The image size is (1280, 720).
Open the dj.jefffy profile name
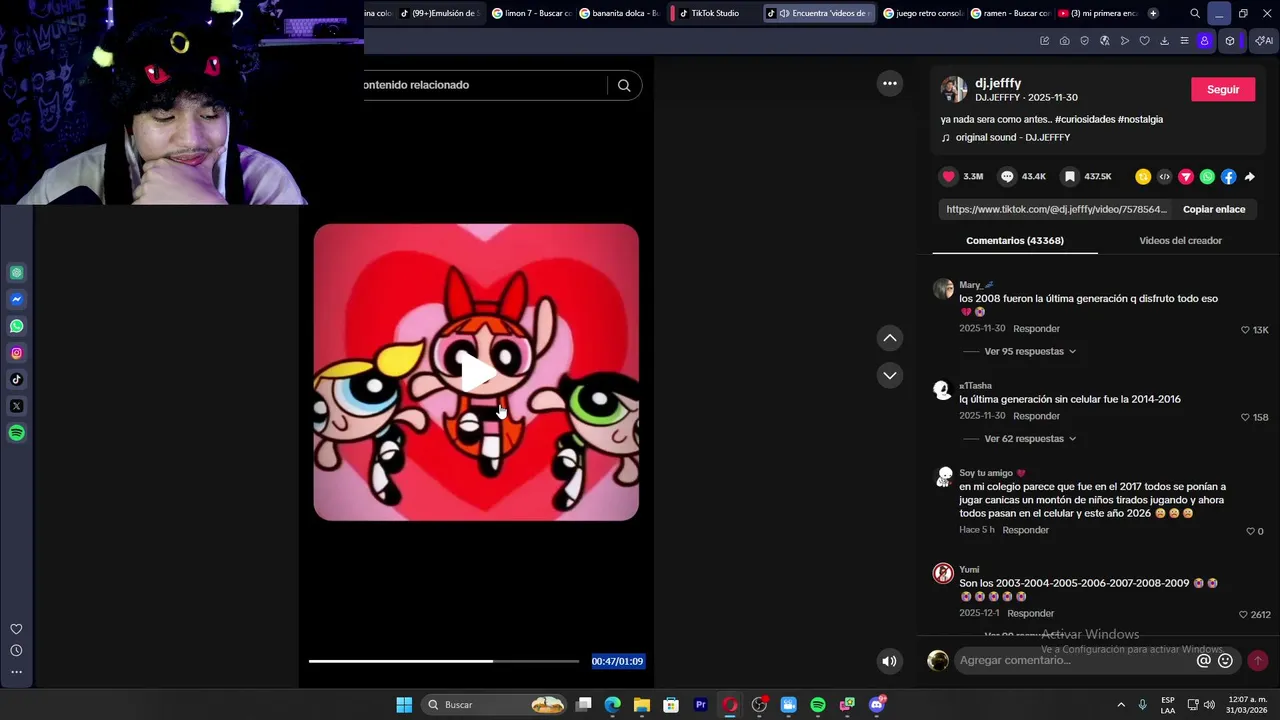coord(998,83)
